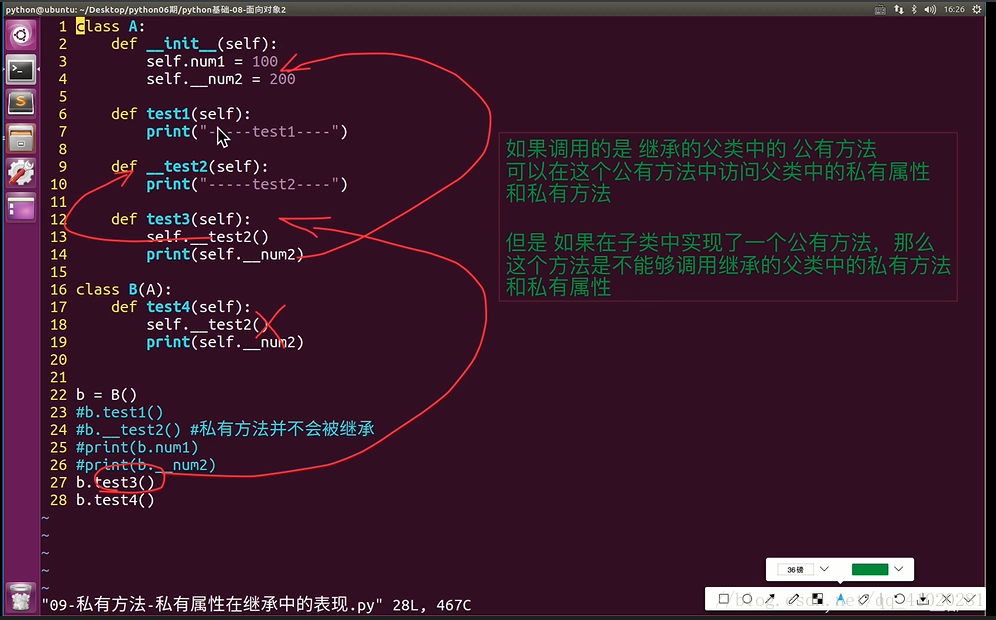
Task: Click 'self.__num2 = 200' on line 4
Action: pos(220,79)
